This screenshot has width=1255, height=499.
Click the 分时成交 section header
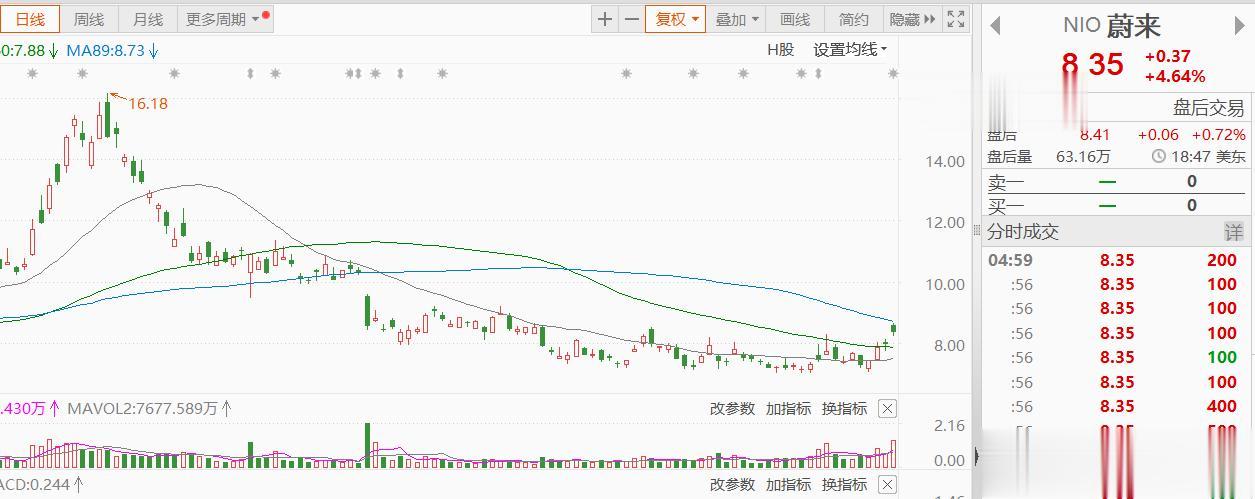pyautogui.click(x=1023, y=232)
